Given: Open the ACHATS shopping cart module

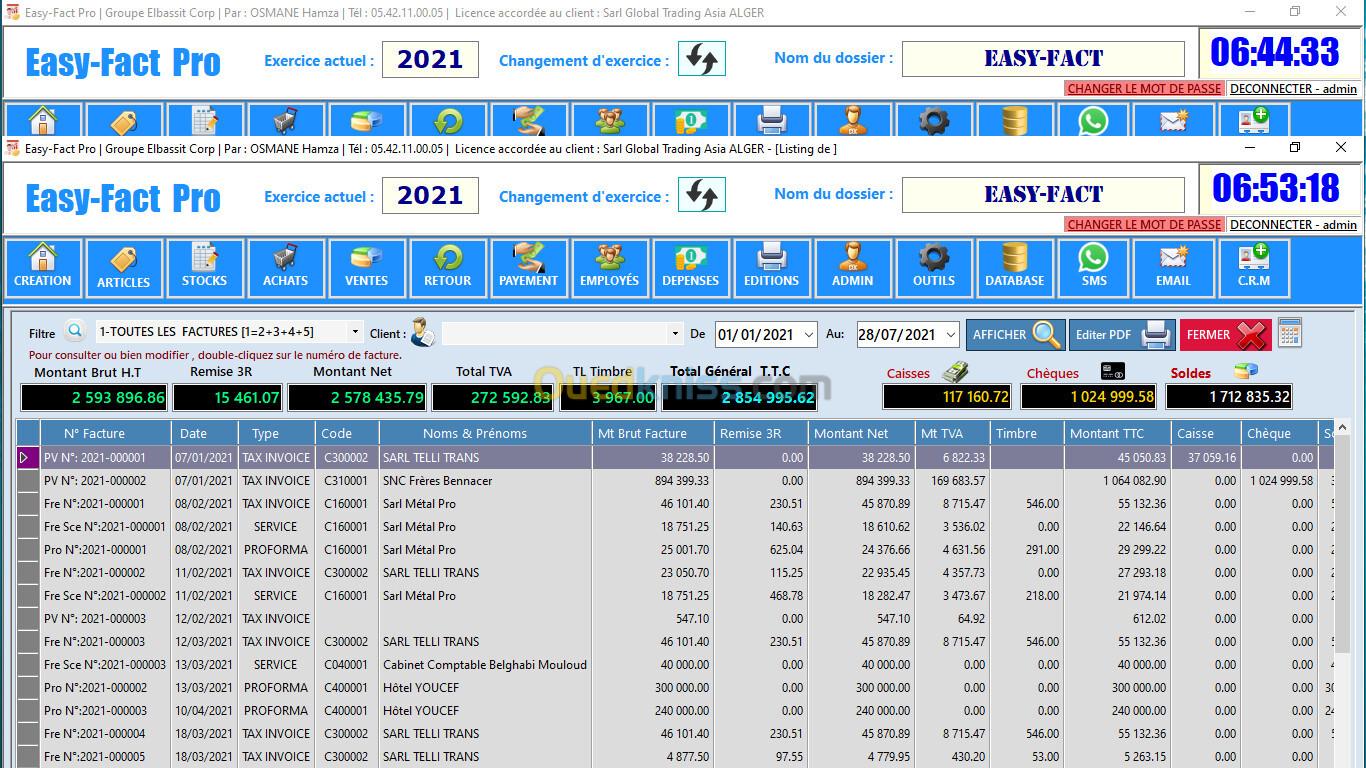Looking at the screenshot, I should pos(285,267).
